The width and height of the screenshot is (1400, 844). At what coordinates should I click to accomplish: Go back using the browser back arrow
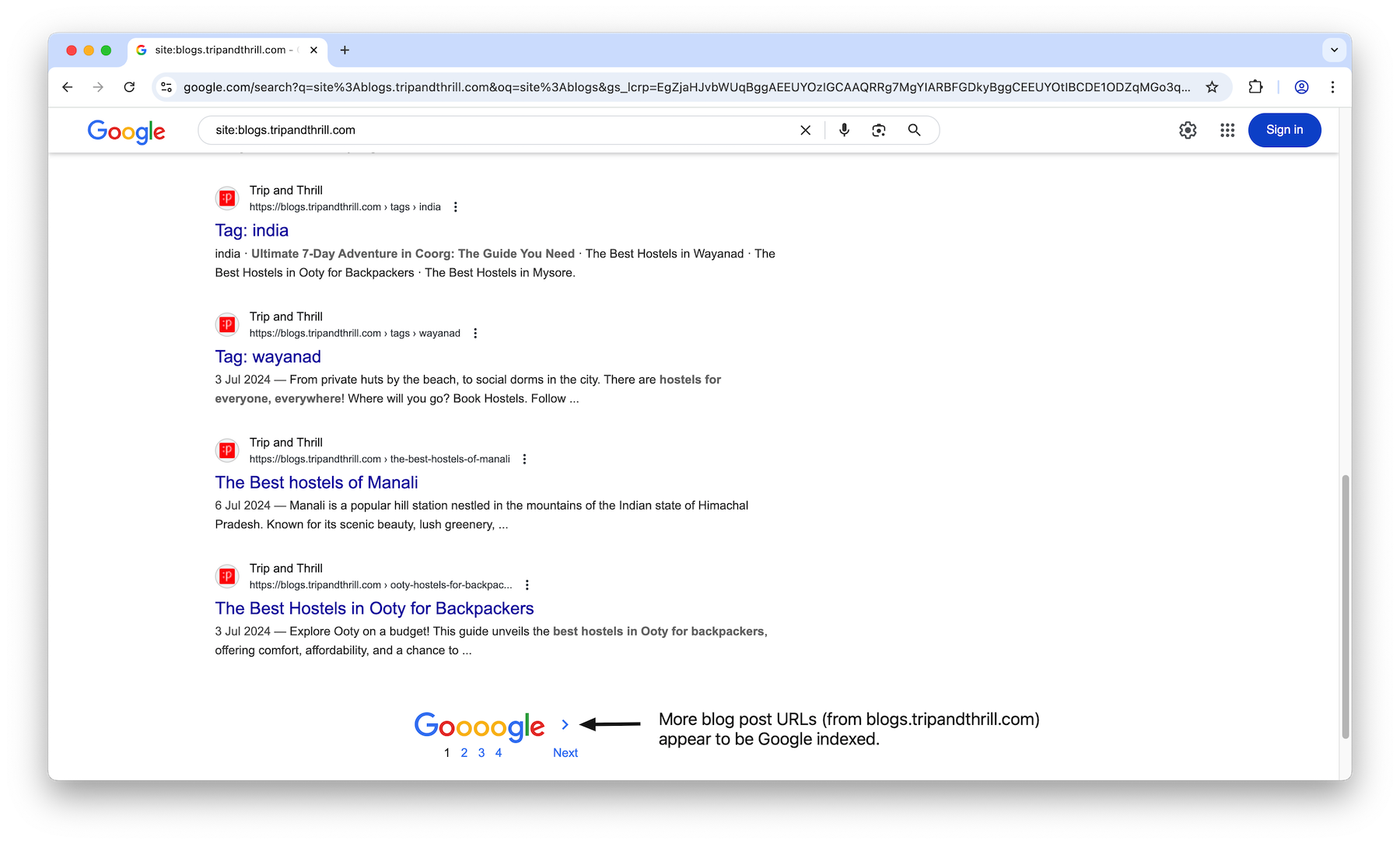pyautogui.click(x=68, y=87)
